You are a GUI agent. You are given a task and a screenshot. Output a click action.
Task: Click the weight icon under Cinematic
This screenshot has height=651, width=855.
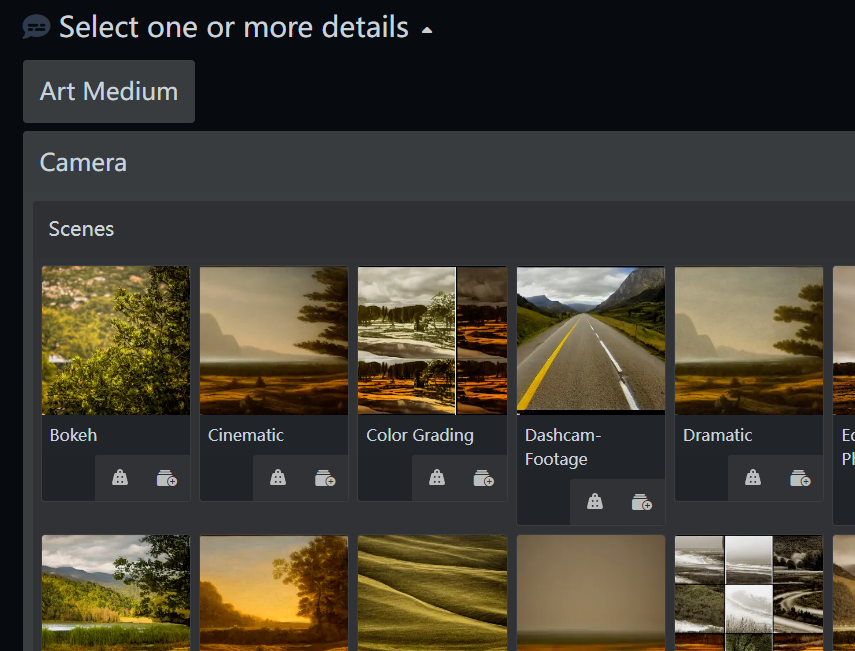coord(278,478)
